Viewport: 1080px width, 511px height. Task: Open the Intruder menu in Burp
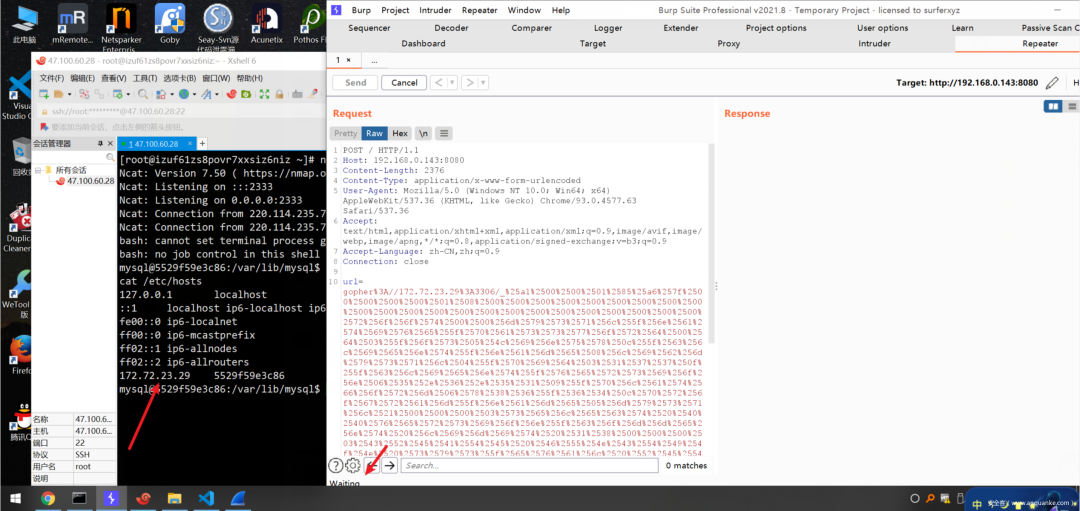pos(435,10)
